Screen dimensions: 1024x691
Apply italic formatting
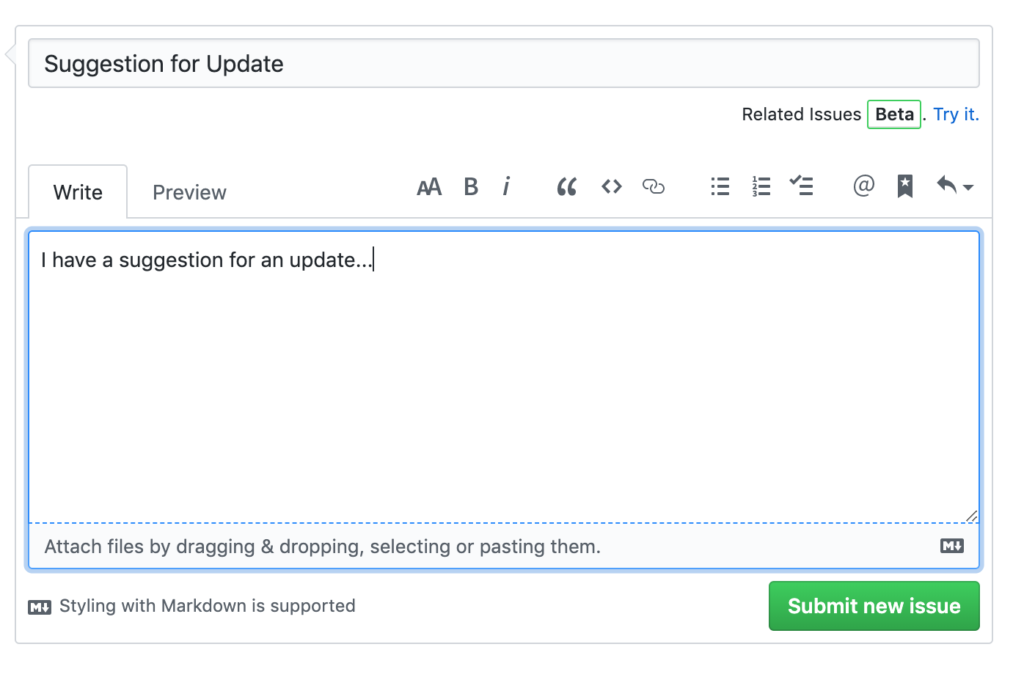click(x=508, y=186)
